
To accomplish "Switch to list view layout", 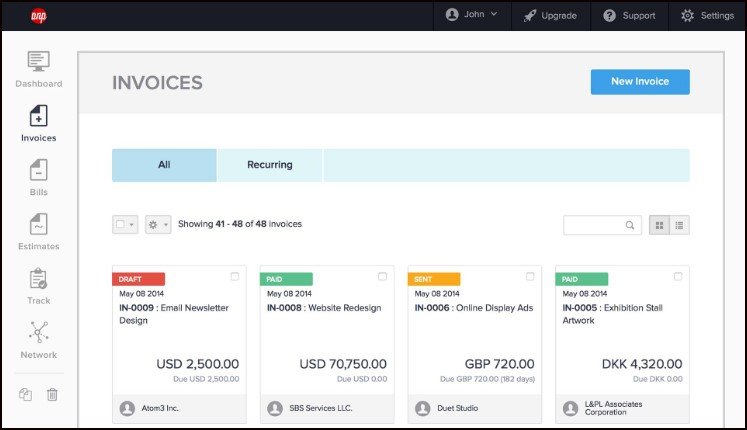I will tap(679, 225).
